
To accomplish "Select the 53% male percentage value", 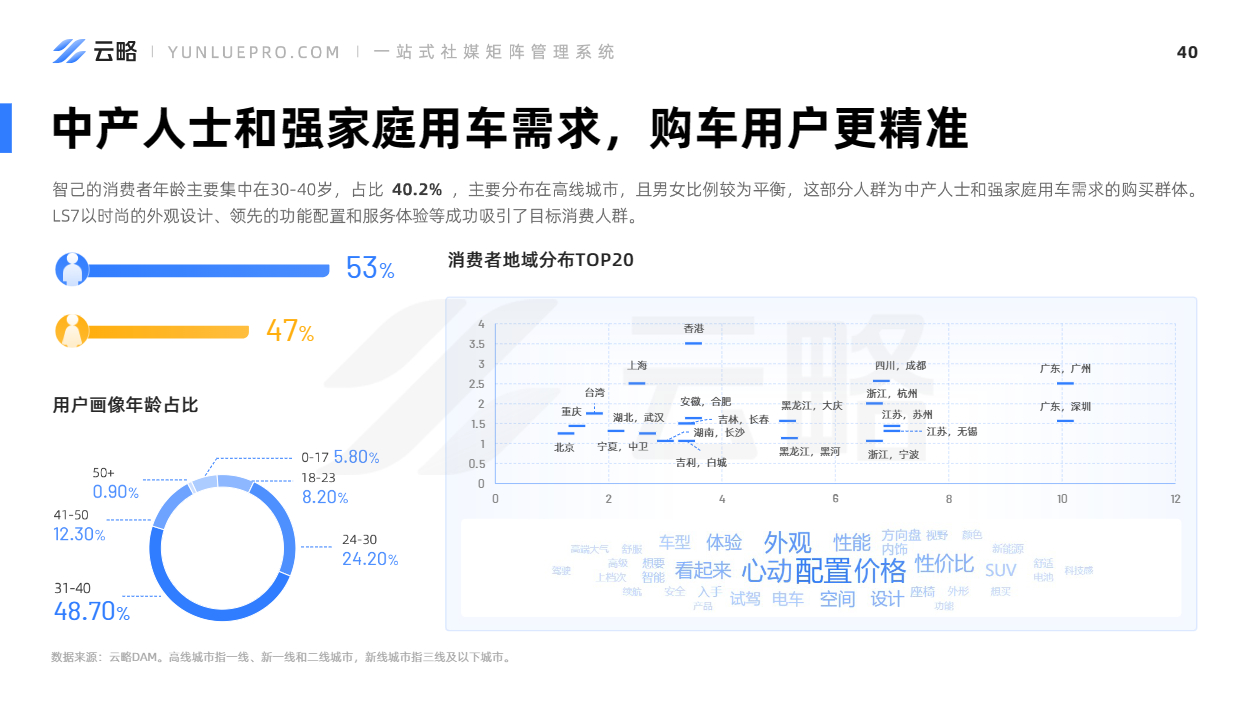I will click(x=370, y=268).
